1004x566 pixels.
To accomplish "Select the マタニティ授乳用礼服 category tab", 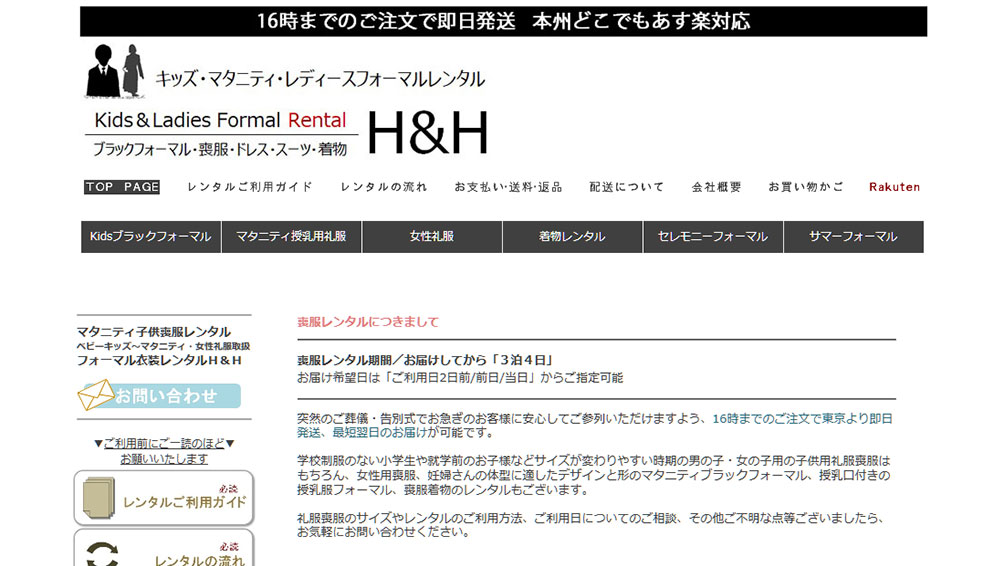I will [291, 237].
